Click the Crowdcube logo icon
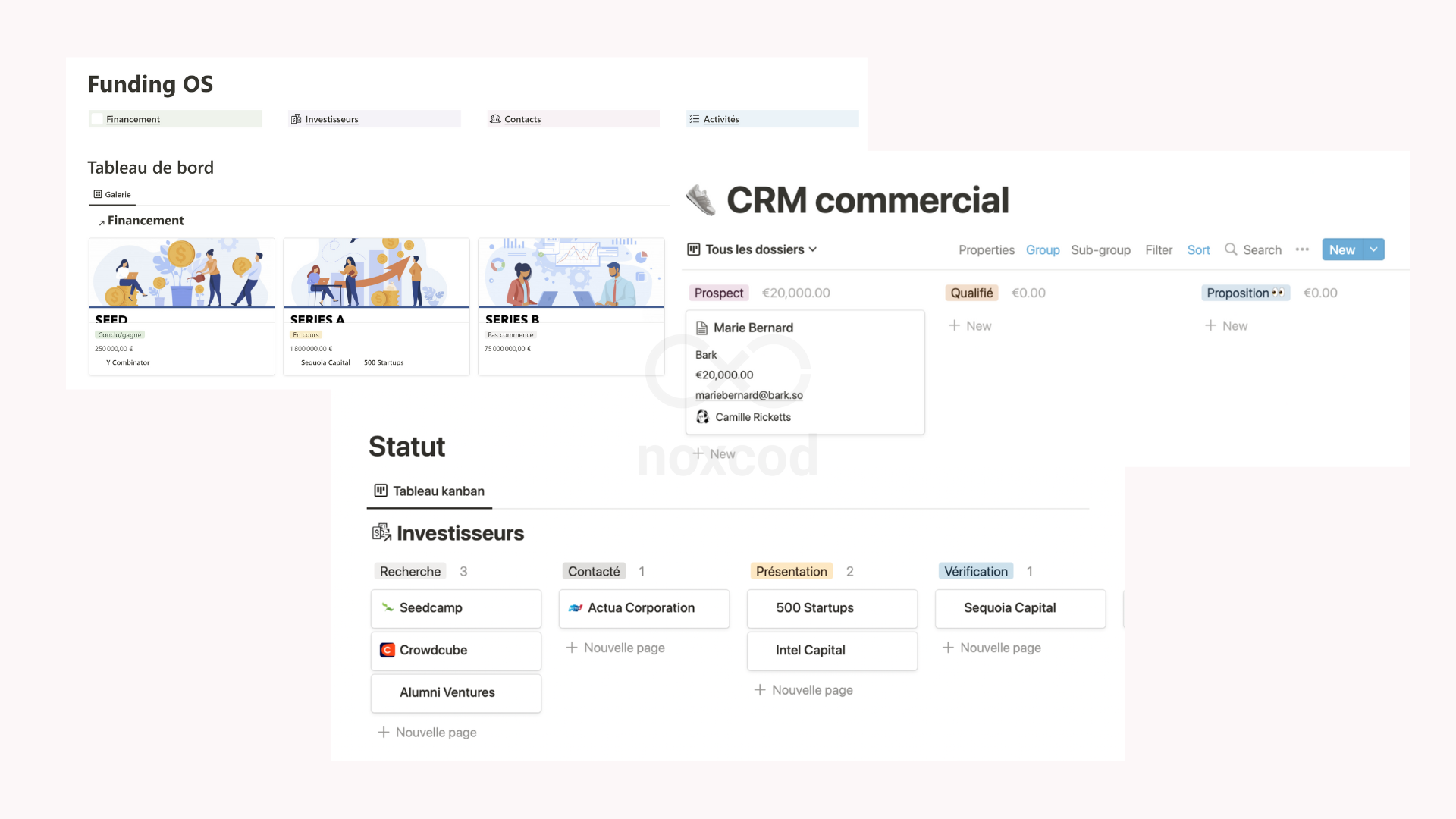Screen dimensions: 1456x819 [x=388, y=650]
